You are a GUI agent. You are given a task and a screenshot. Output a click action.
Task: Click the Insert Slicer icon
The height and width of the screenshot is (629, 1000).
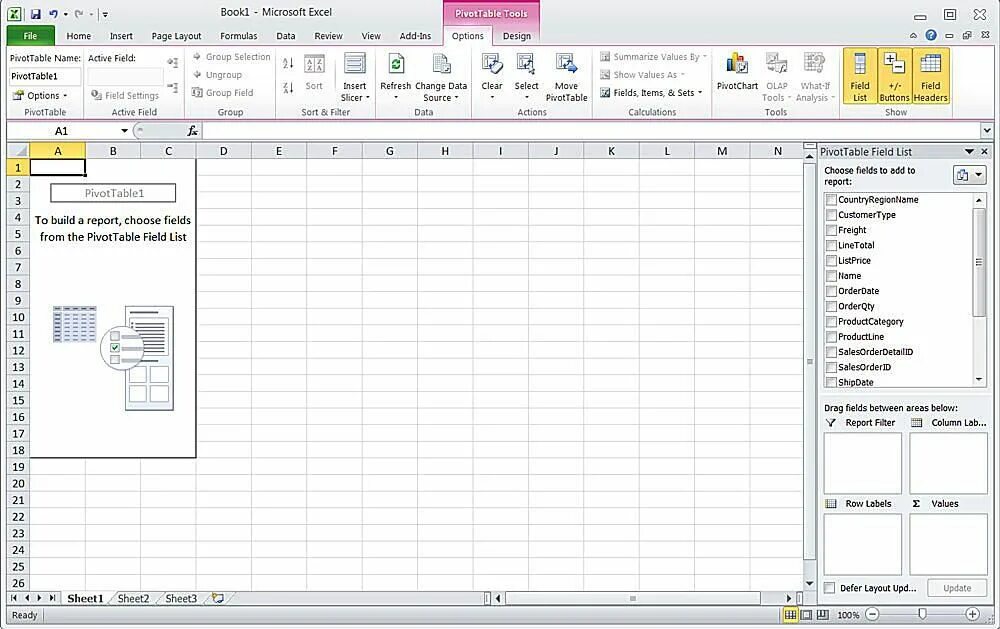355,64
